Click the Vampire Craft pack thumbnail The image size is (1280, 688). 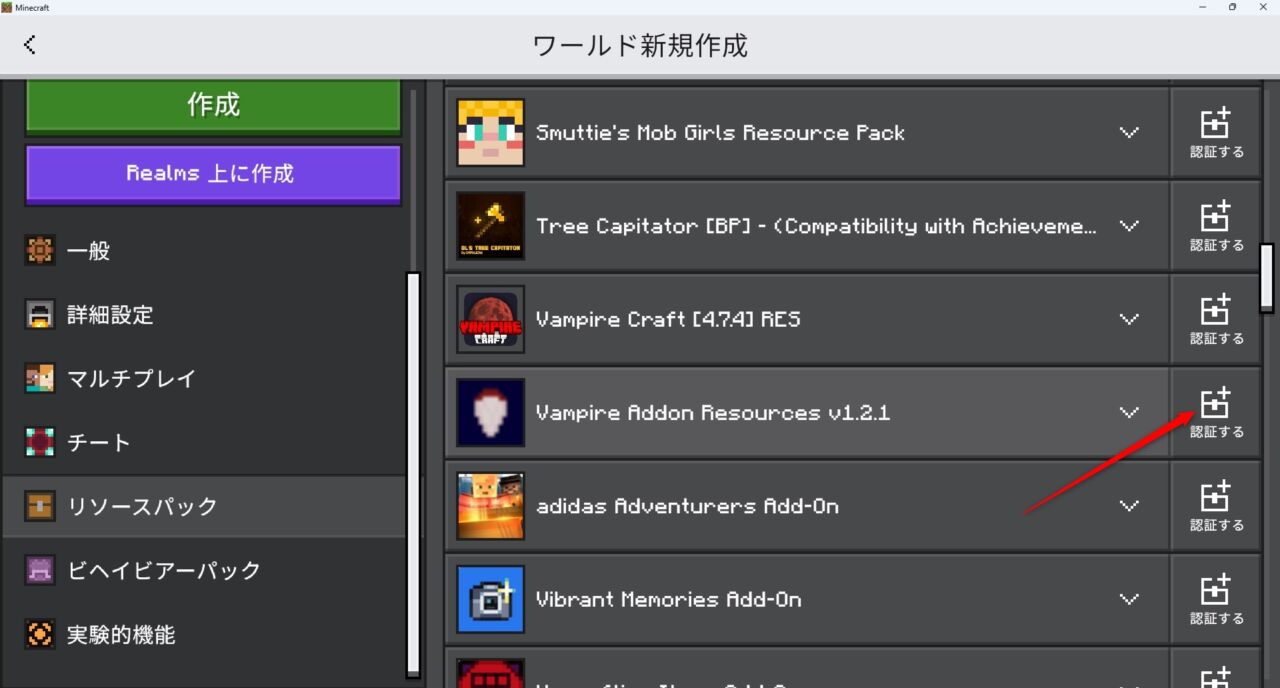[x=491, y=319]
